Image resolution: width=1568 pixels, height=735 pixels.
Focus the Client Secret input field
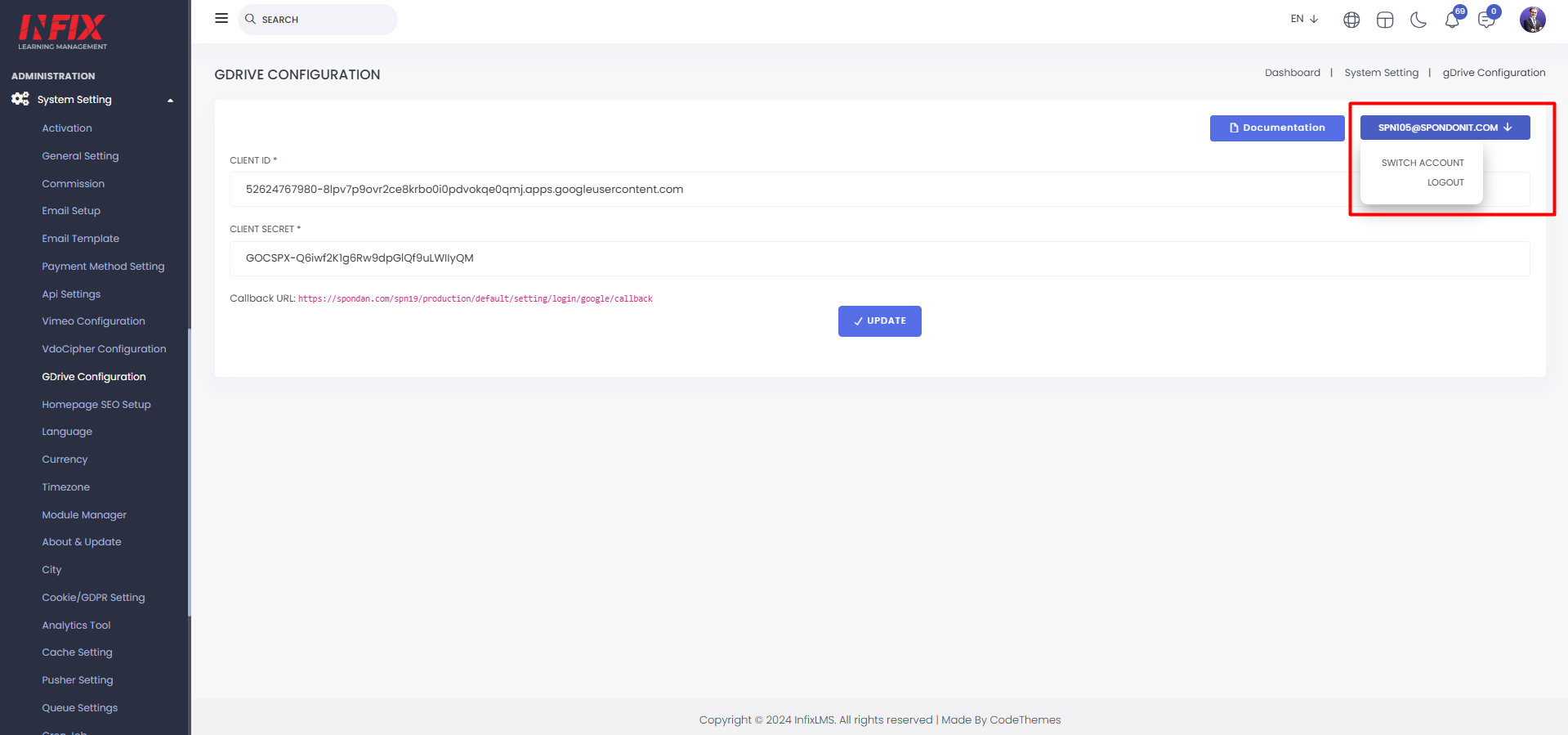pos(880,258)
